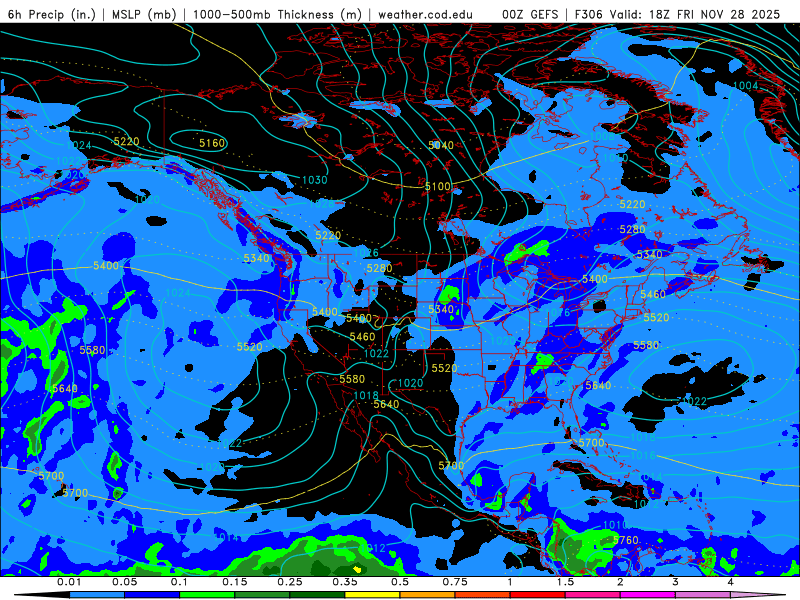The image size is (800, 600).
Task: Click the 1030 pressure contour label
Action: (314, 180)
